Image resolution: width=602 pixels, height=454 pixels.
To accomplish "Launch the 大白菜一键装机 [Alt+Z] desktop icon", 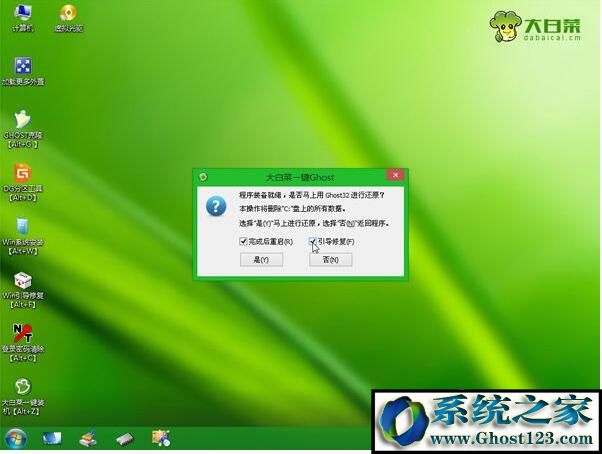I will tap(23, 397).
